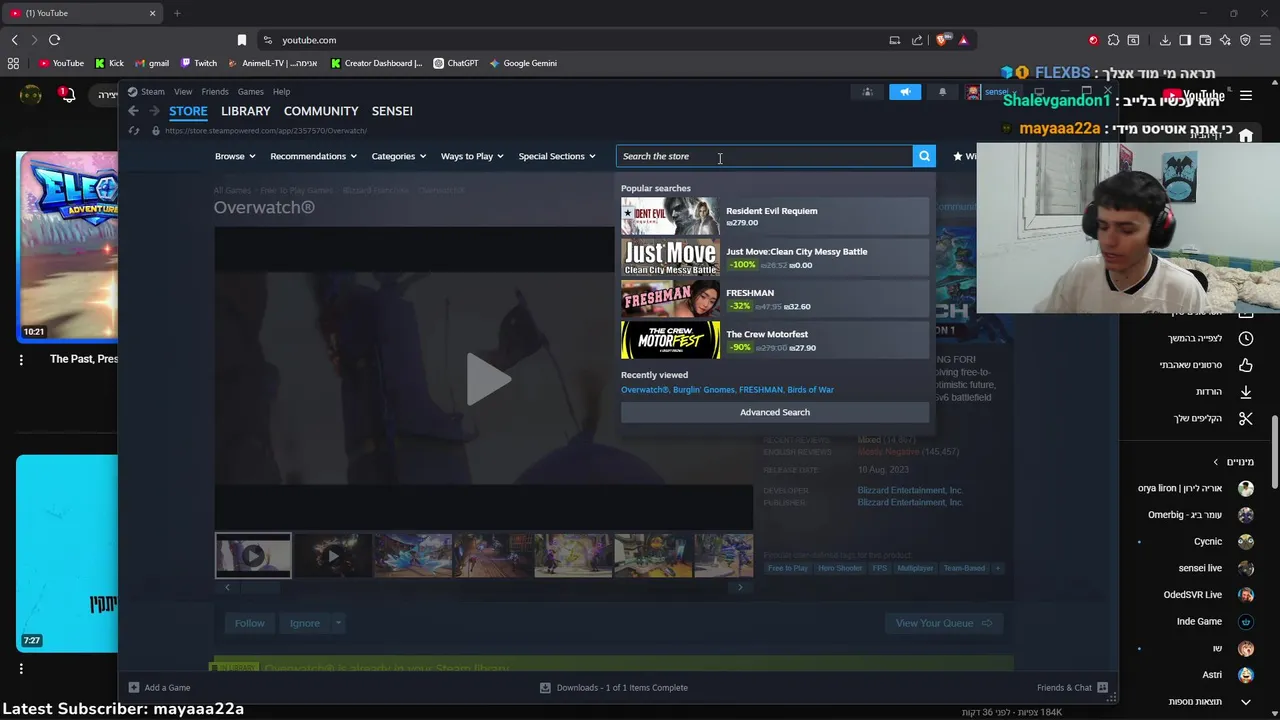1280x720 pixels.
Task: Open YouTube Watch Later clock icon
Action: coord(1245,338)
